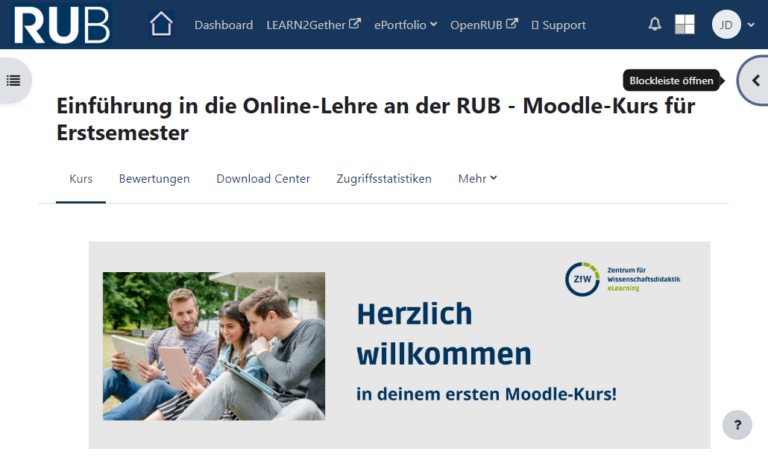
Task: Select the Kurs tab
Action: [x=81, y=179]
